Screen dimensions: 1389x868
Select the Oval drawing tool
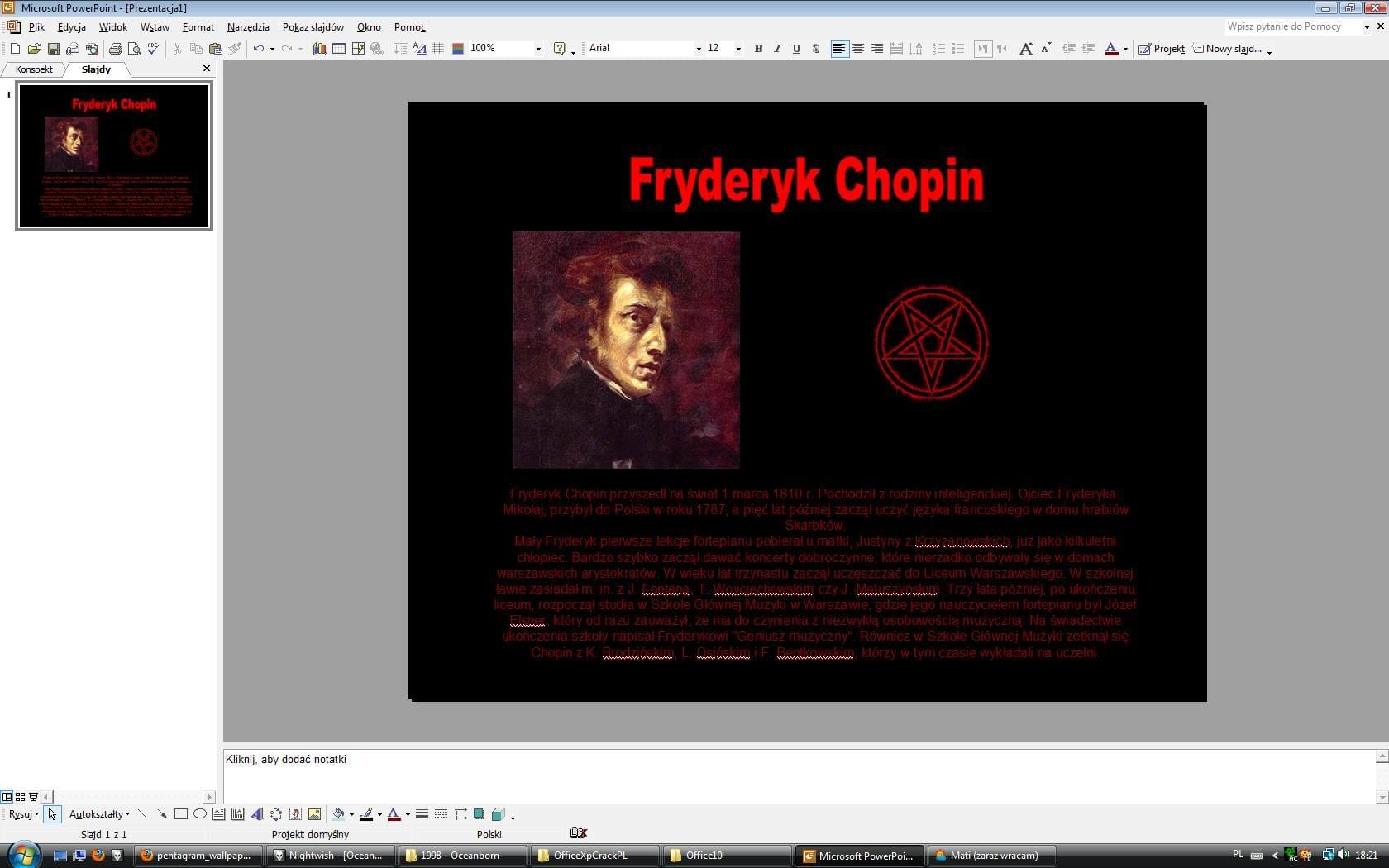[x=200, y=814]
